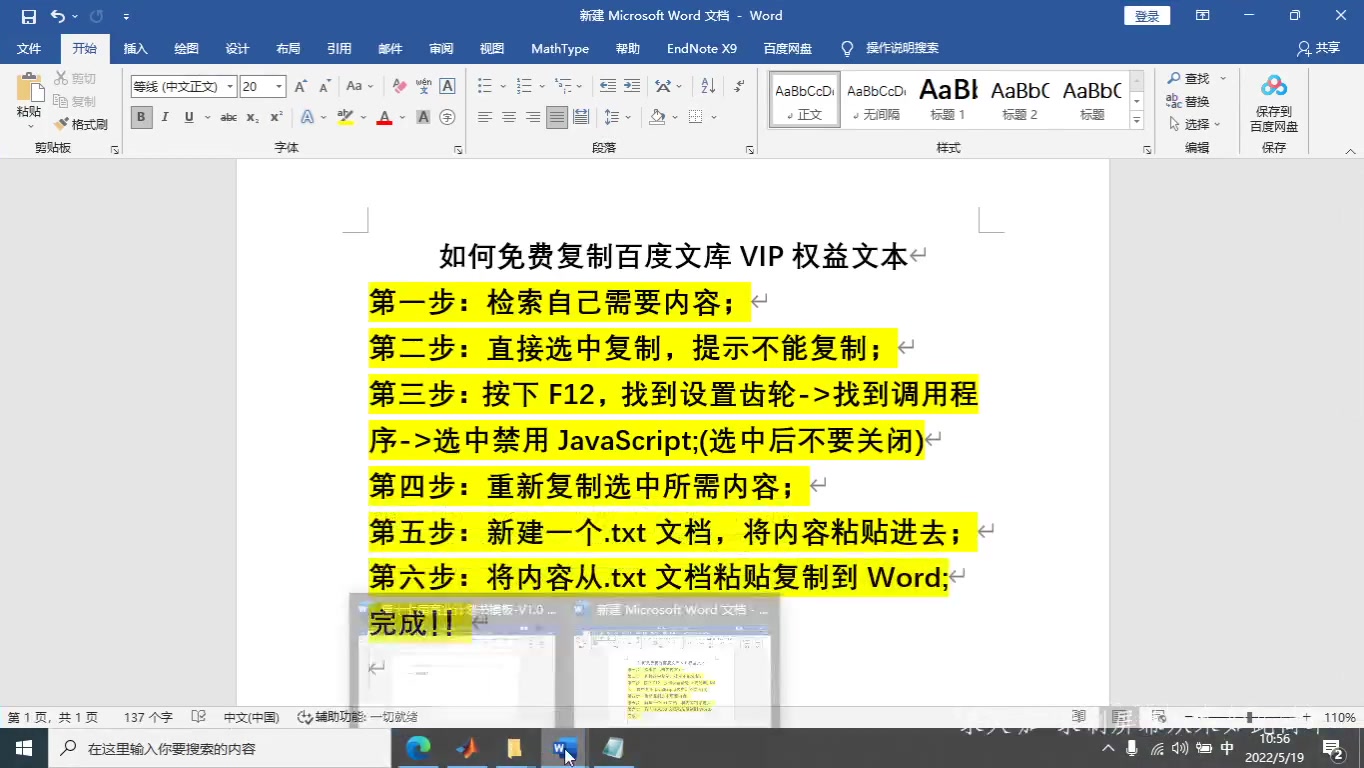Toggle Italic formatting button
Screen dimensions: 1364x768
click(x=165, y=117)
